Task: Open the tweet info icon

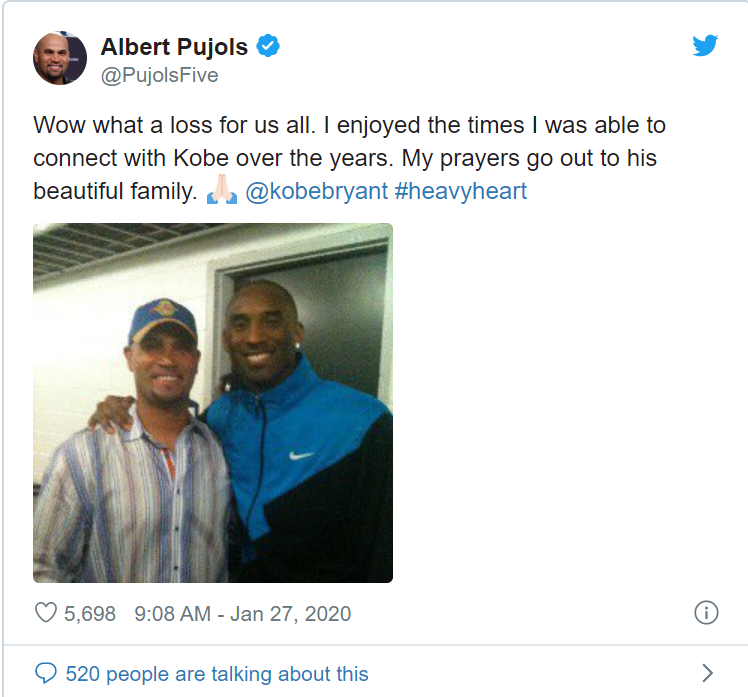Action: pos(705,613)
